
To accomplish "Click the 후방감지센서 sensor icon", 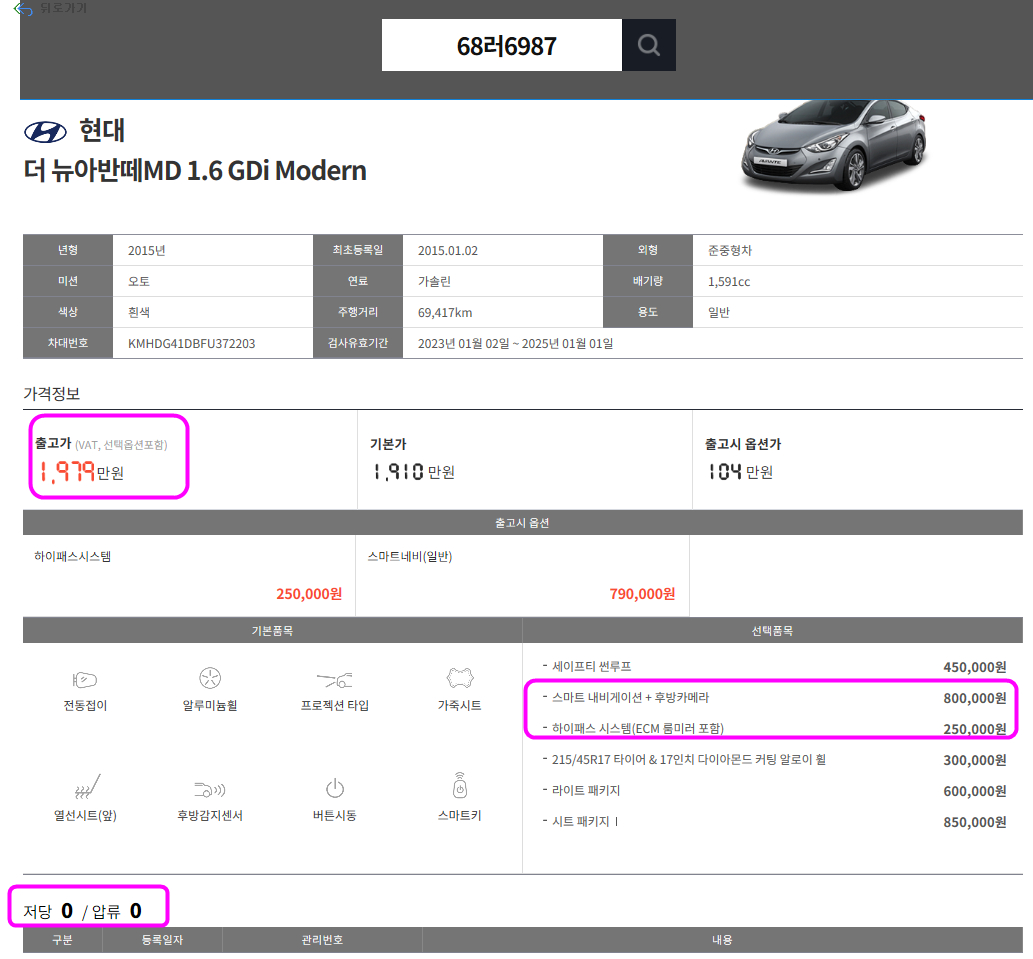I will (210, 789).
